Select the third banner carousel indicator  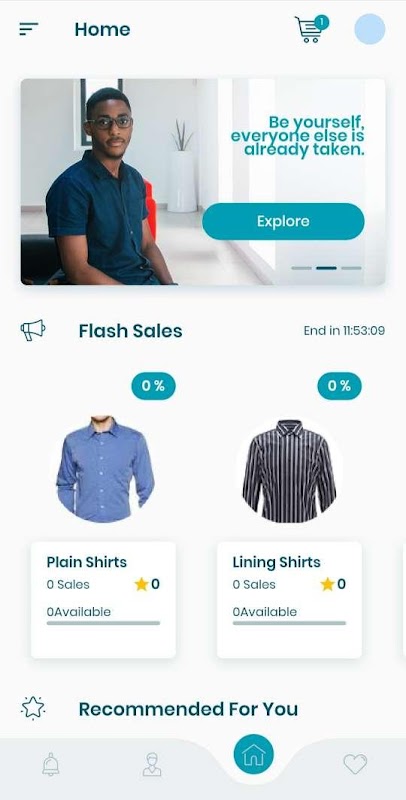pyautogui.click(x=351, y=268)
